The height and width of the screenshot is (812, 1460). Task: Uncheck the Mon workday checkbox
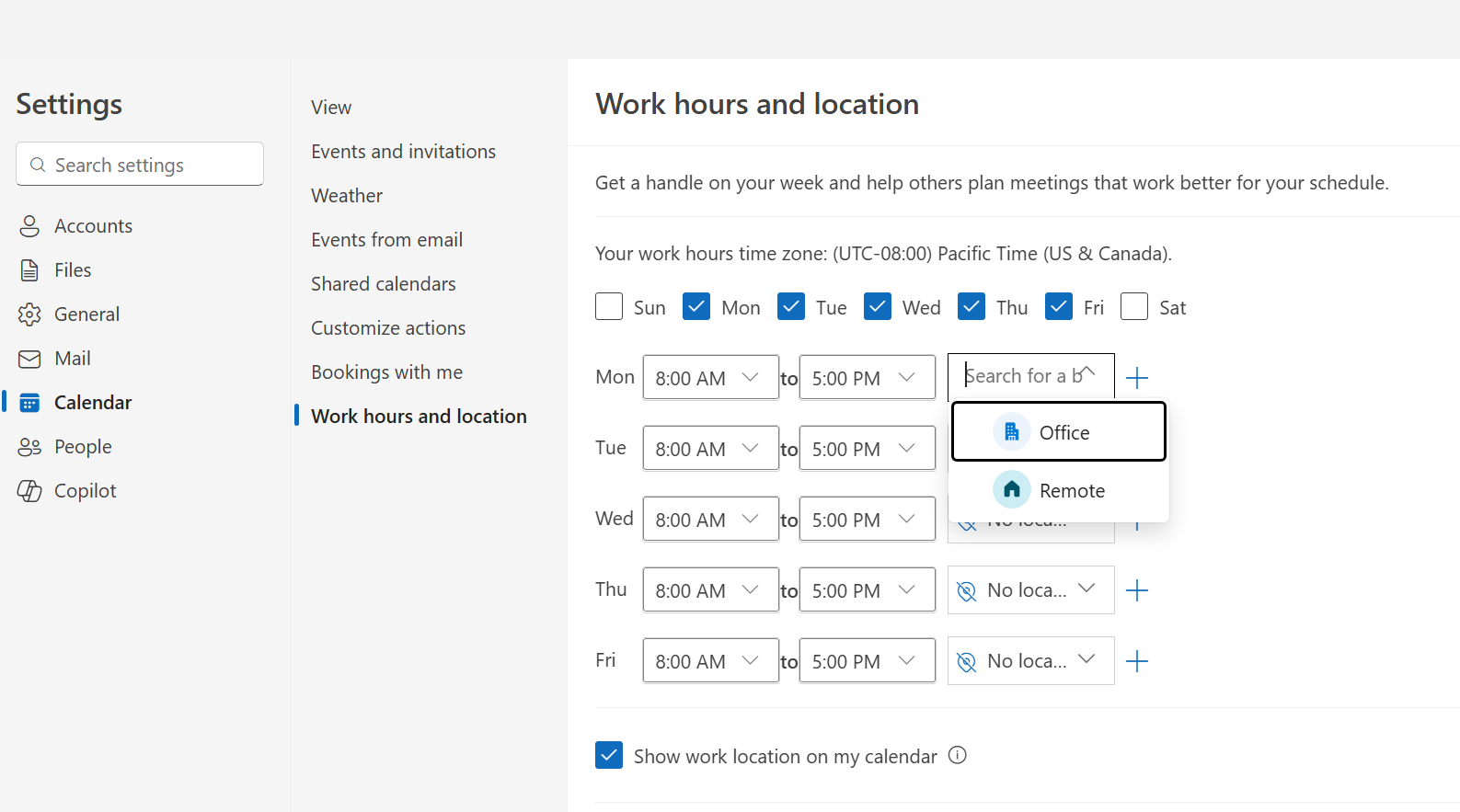coord(696,306)
